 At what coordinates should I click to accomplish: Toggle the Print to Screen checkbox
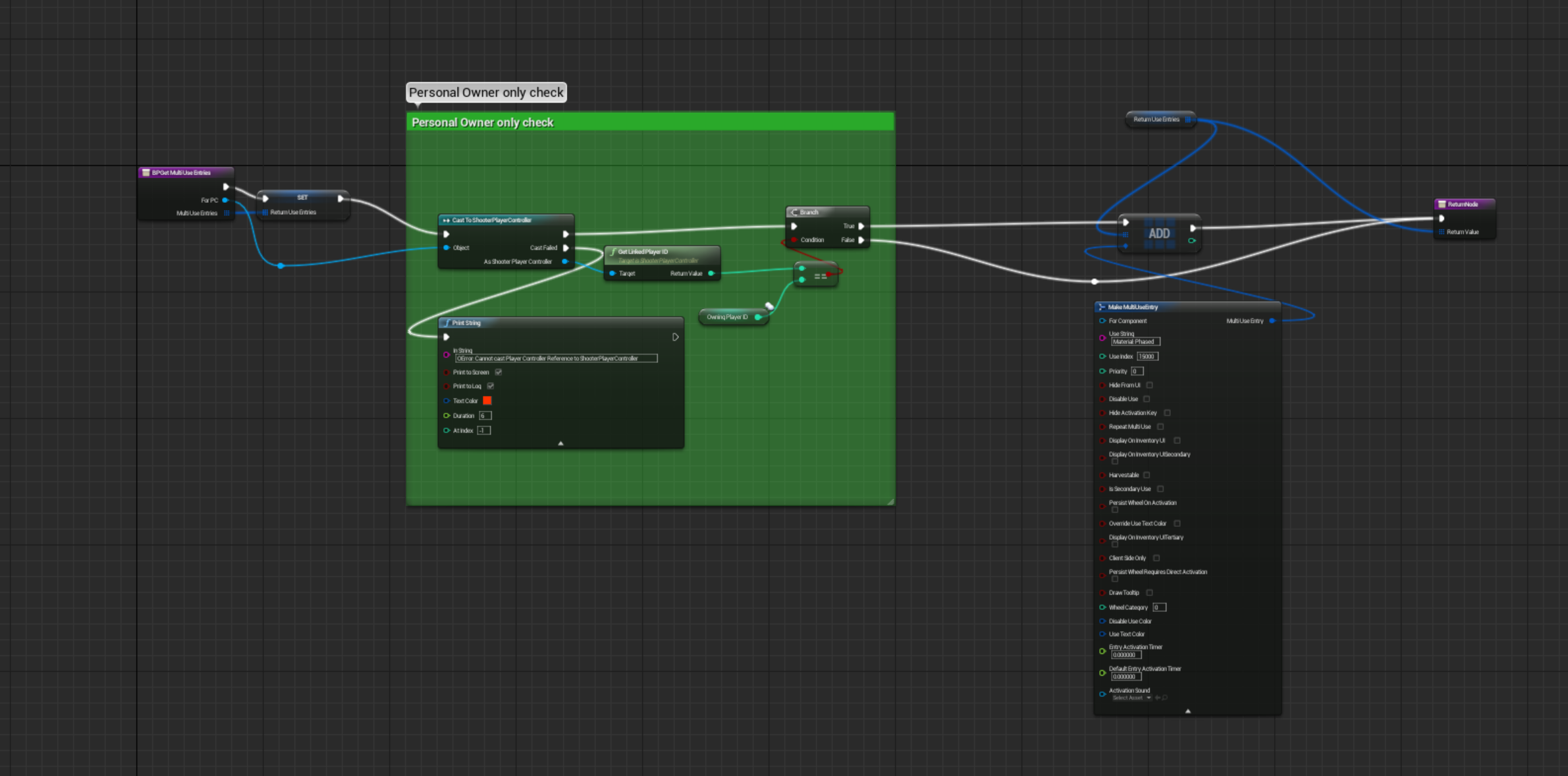tap(499, 372)
